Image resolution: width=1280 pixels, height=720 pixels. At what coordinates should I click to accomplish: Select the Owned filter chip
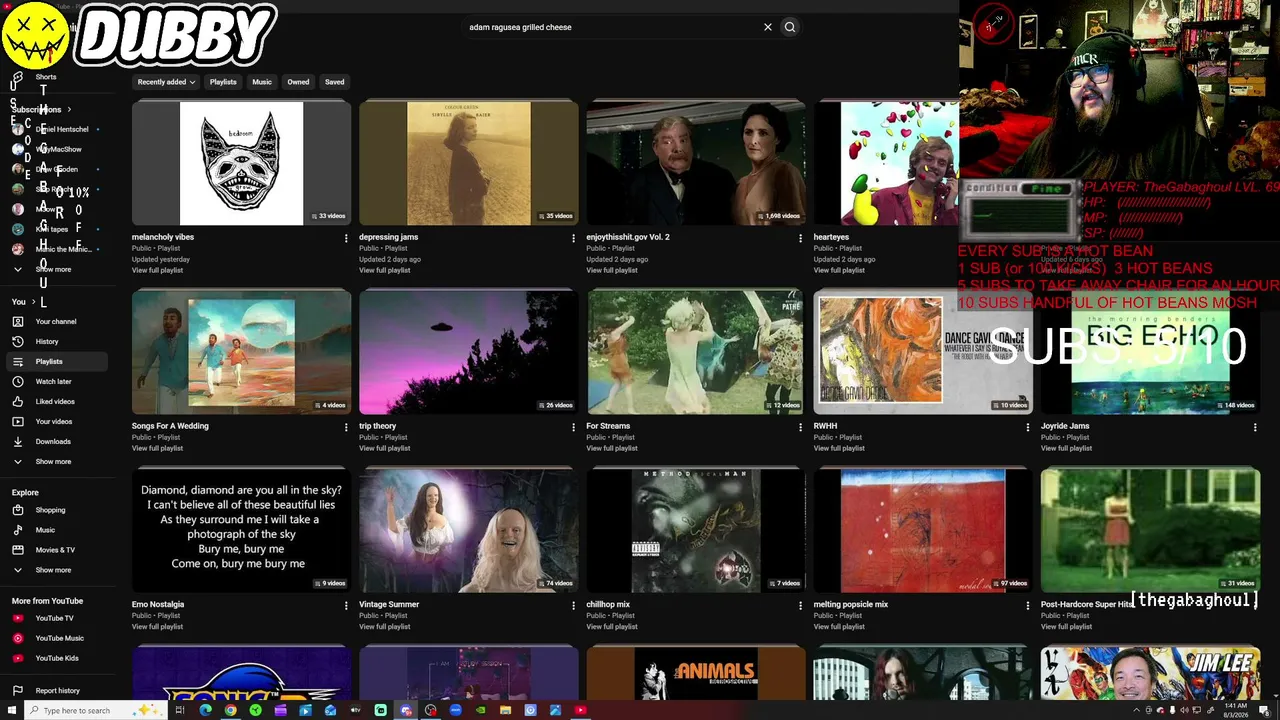point(298,82)
